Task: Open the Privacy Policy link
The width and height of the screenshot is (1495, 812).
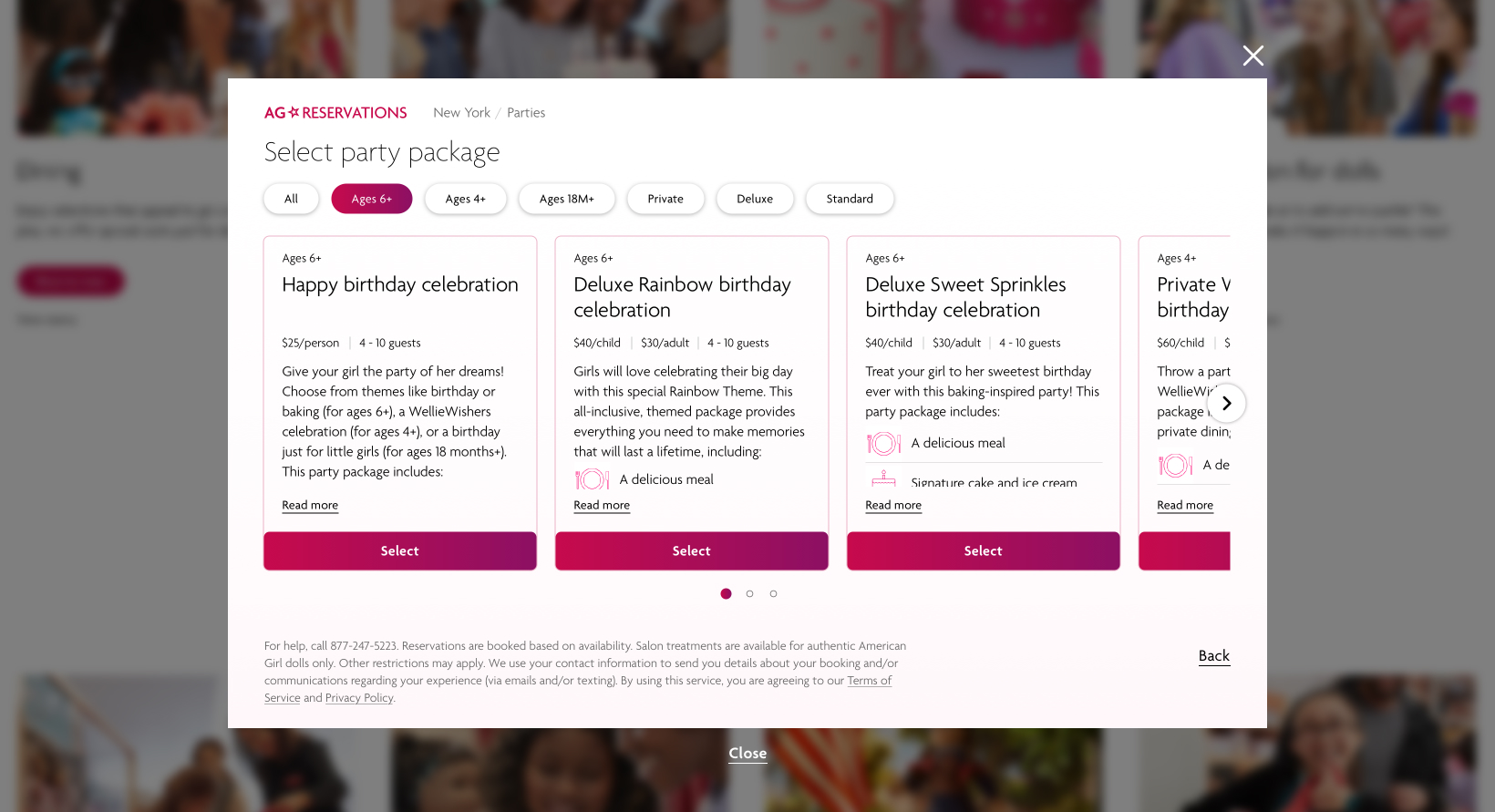Action: (x=359, y=698)
